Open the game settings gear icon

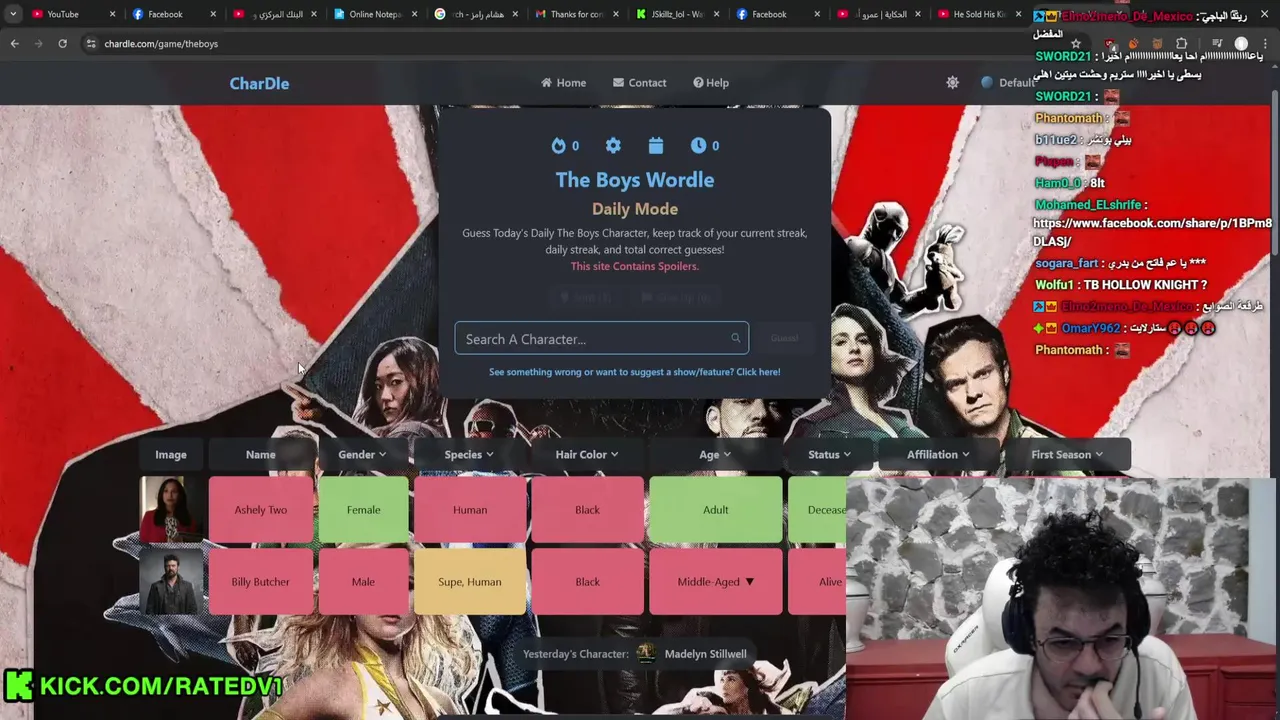point(613,146)
